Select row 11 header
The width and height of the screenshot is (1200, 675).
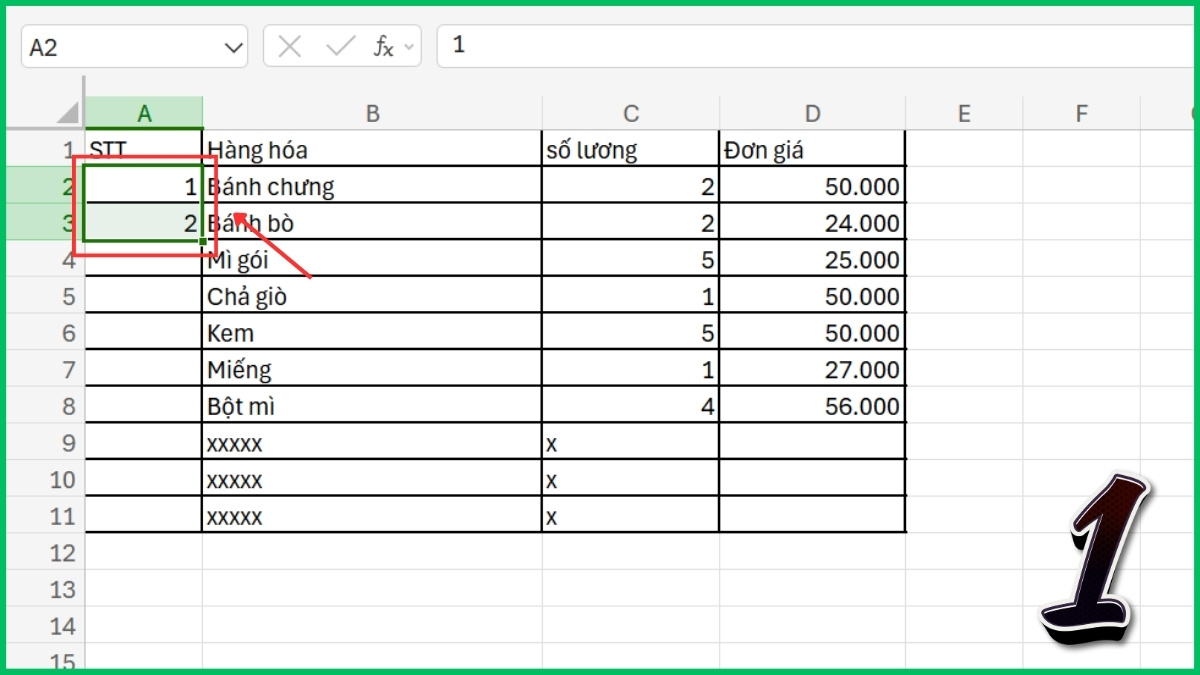(46, 516)
